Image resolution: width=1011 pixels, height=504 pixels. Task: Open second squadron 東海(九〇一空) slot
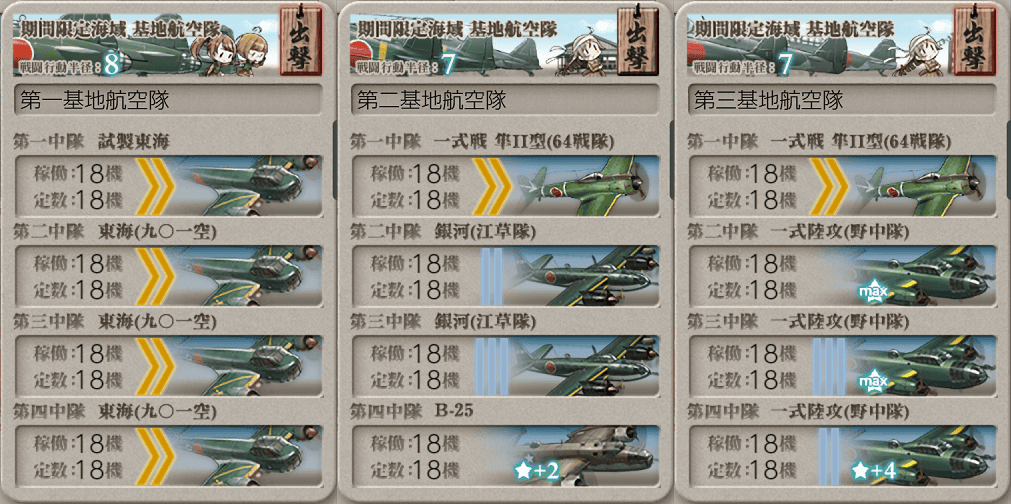tap(168, 276)
